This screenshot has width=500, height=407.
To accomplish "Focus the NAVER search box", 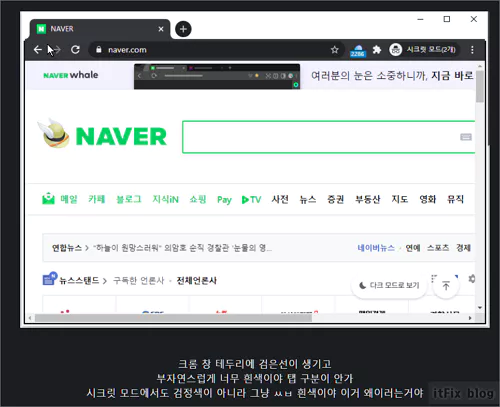I will [x=328, y=137].
